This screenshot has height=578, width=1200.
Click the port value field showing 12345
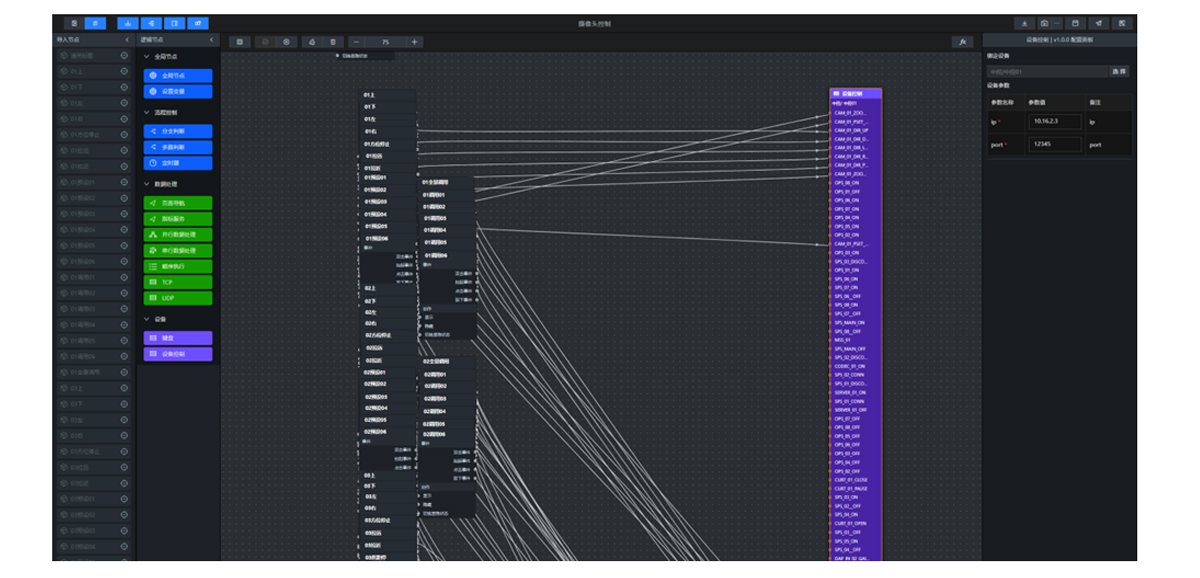point(1055,144)
